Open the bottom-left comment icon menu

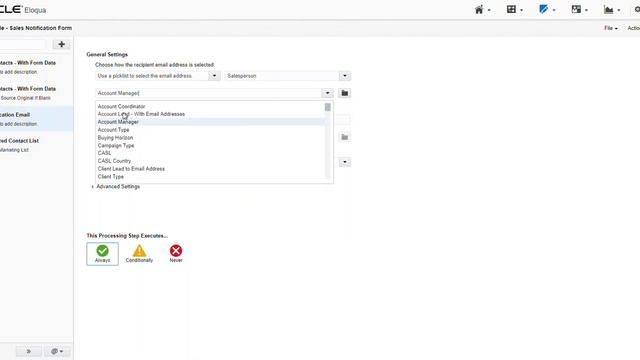tap(57, 351)
